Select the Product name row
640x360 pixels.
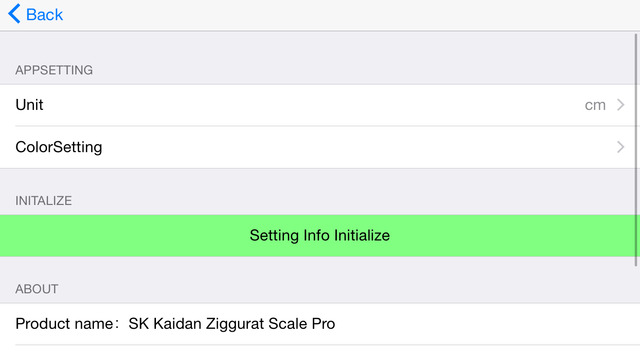320,324
